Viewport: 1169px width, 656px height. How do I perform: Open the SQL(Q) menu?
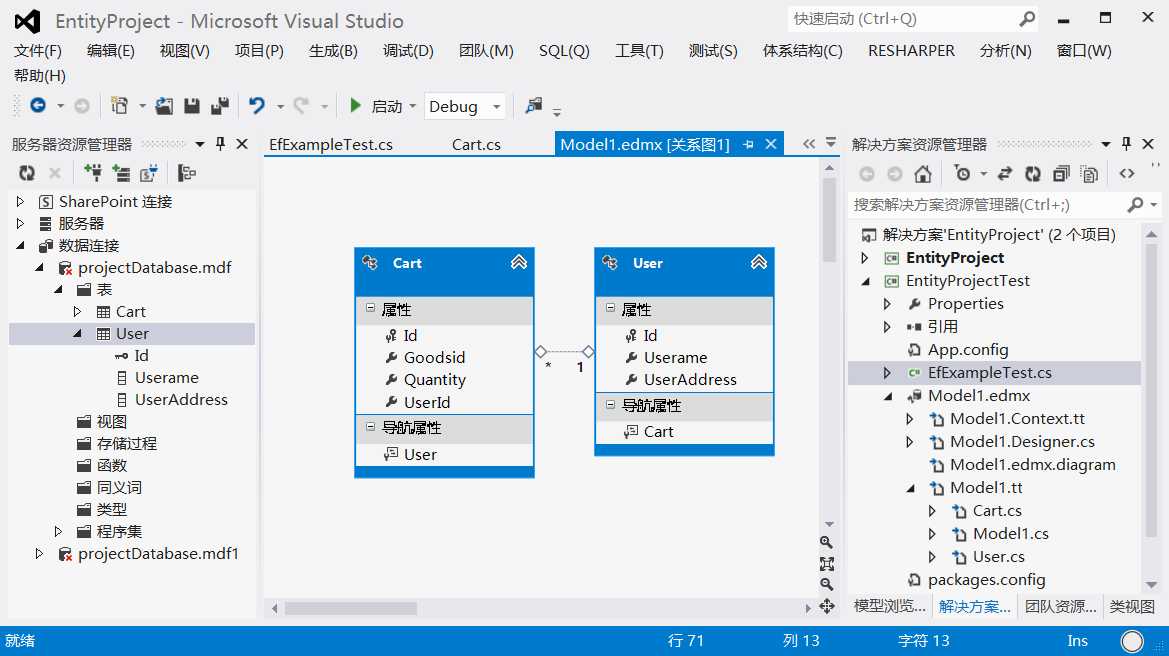pos(564,51)
